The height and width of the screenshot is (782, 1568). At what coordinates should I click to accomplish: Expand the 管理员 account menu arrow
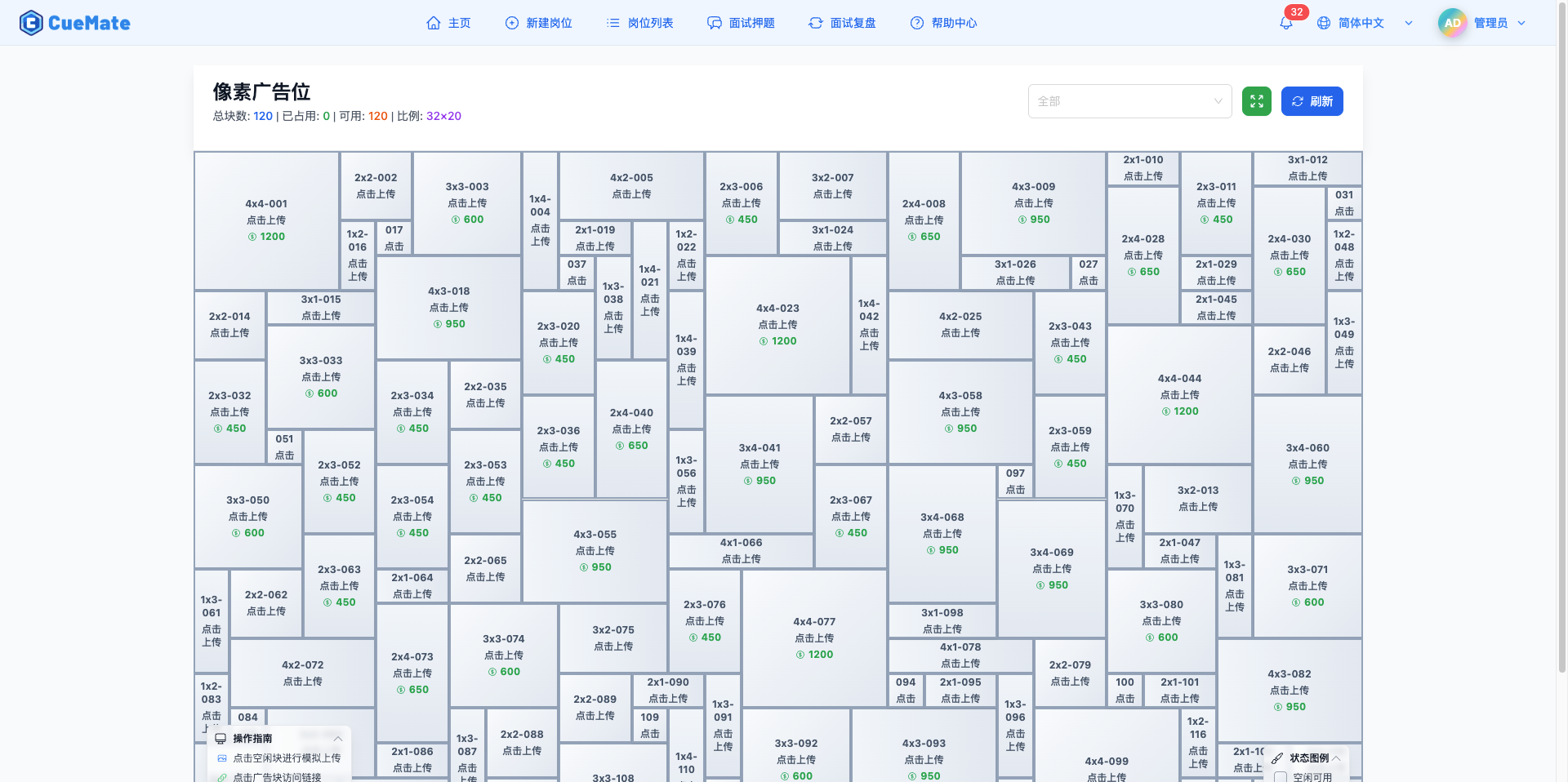coord(1521,23)
